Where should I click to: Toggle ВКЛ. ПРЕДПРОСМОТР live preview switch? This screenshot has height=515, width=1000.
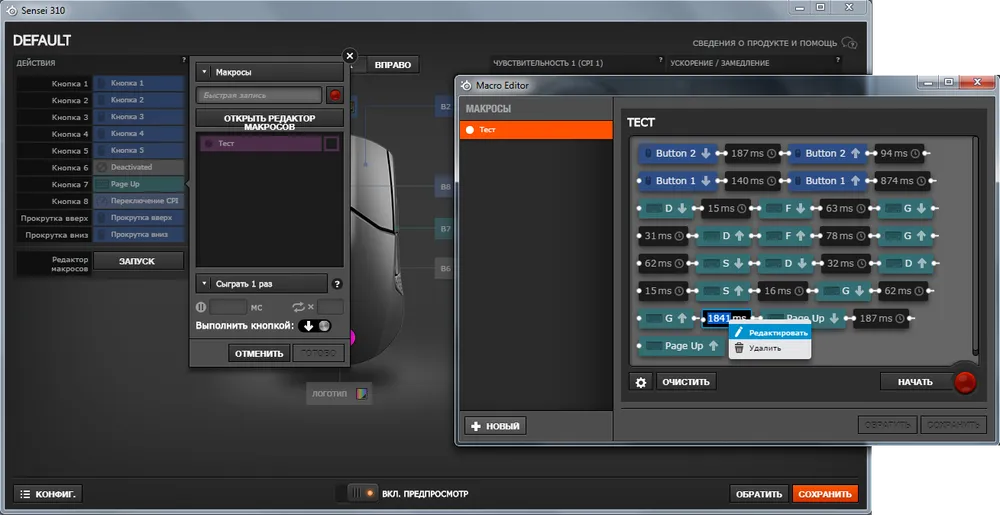tap(357, 494)
